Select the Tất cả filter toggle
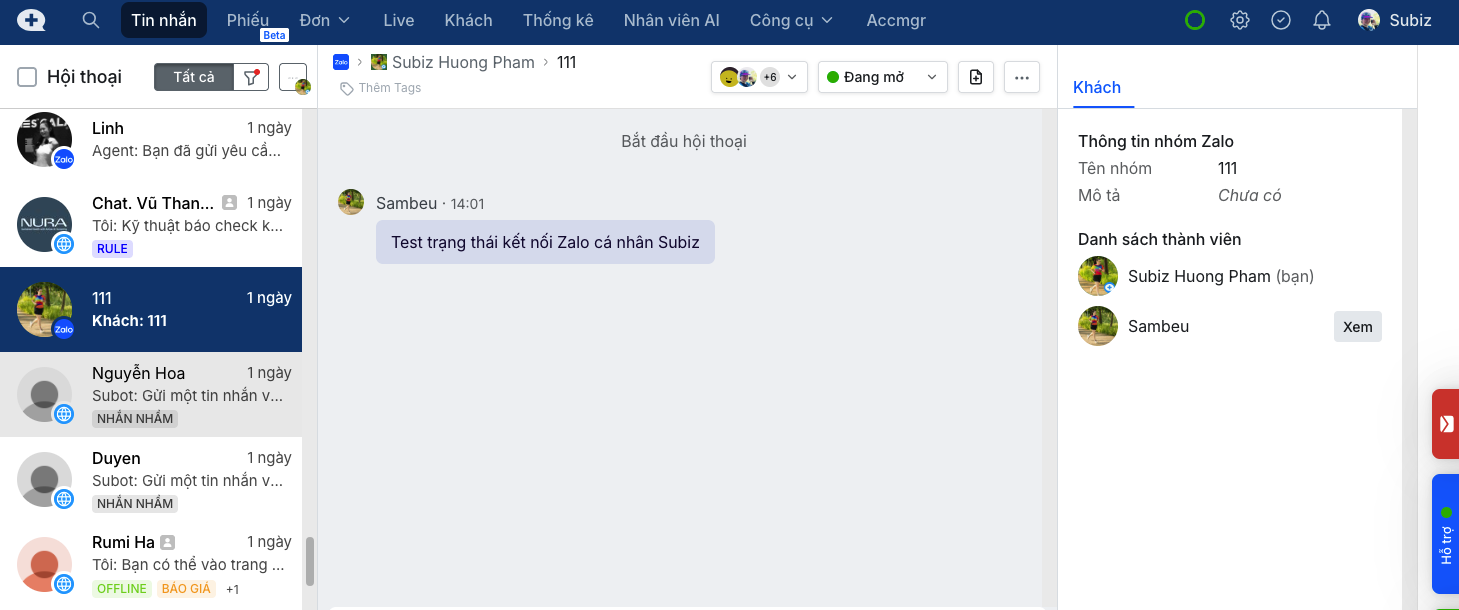Image resolution: width=1459 pixels, height=610 pixels. point(194,77)
